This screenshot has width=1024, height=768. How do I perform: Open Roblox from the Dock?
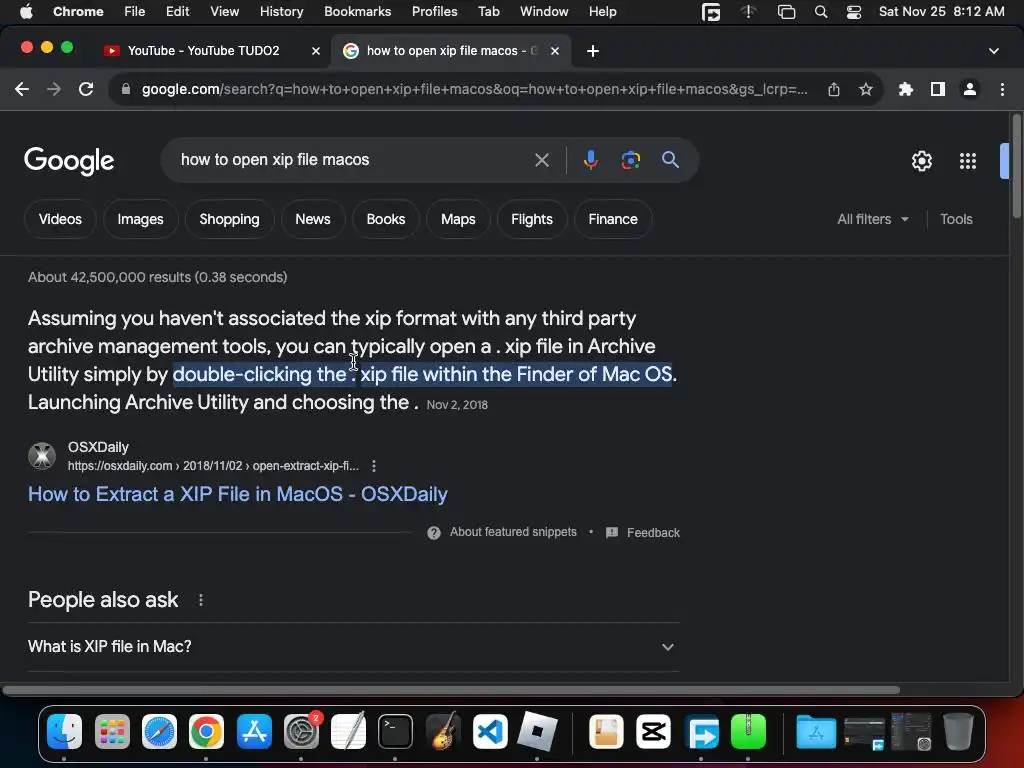[x=537, y=731]
